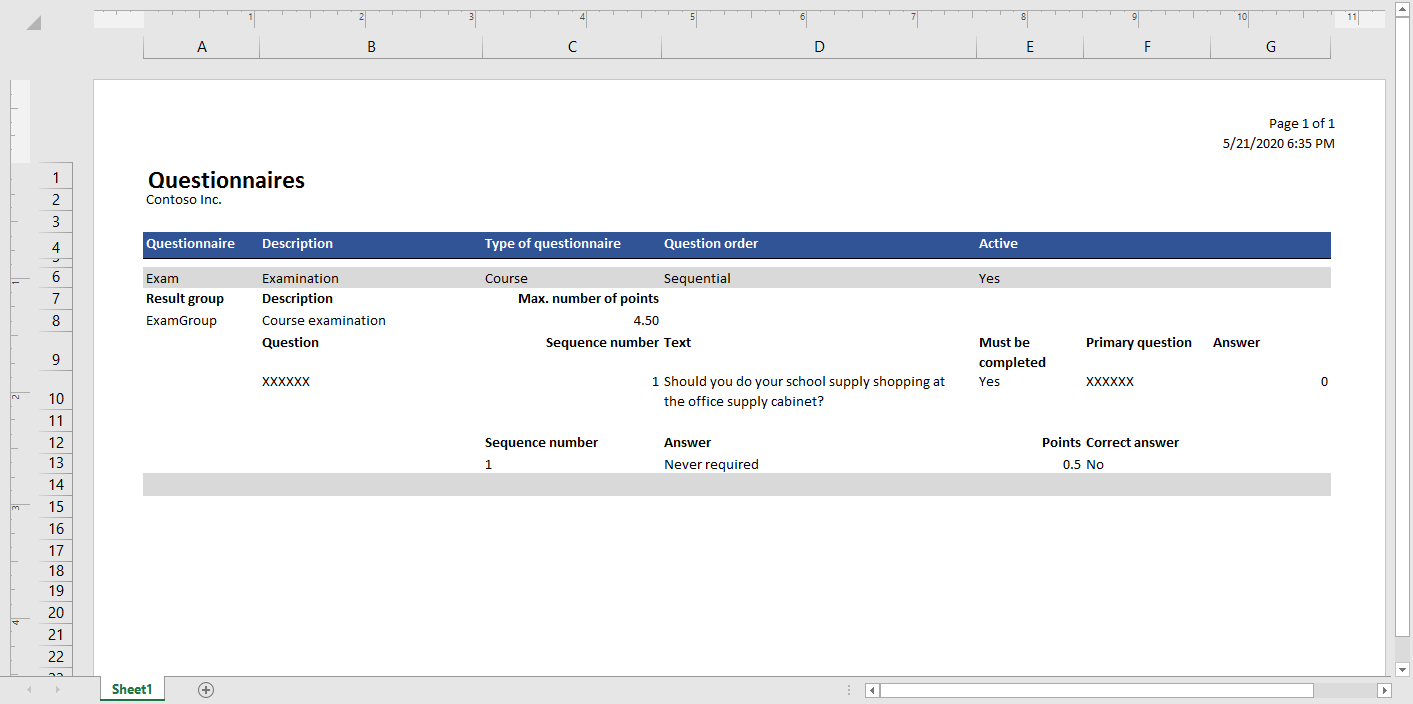Click the next sheet navigation arrow
The height and width of the screenshot is (704, 1413).
coord(58,689)
